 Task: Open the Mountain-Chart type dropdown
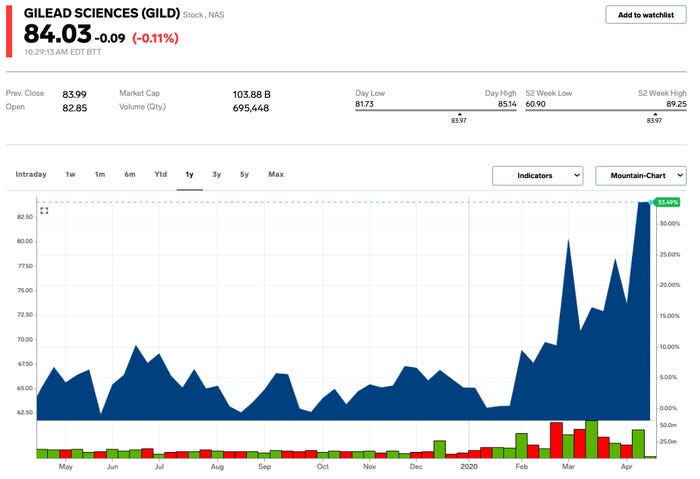tap(641, 175)
